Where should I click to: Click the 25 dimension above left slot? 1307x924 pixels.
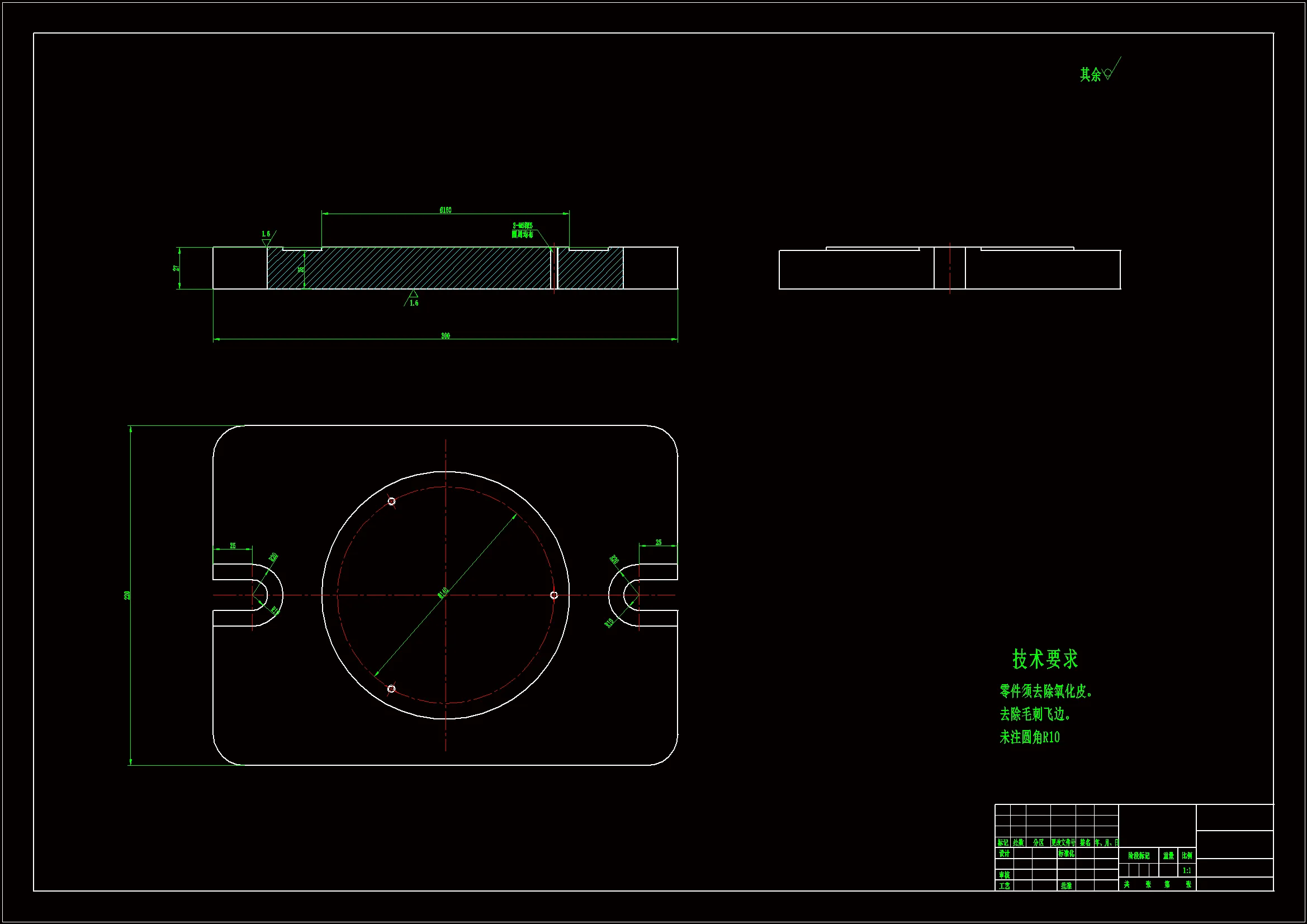233,546
